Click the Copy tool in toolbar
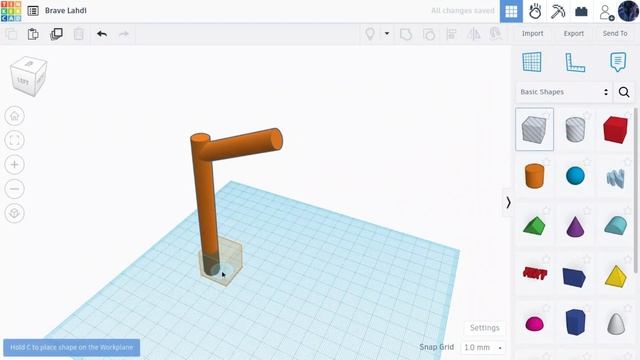Screen dimensions: 640x360 (11, 34)
